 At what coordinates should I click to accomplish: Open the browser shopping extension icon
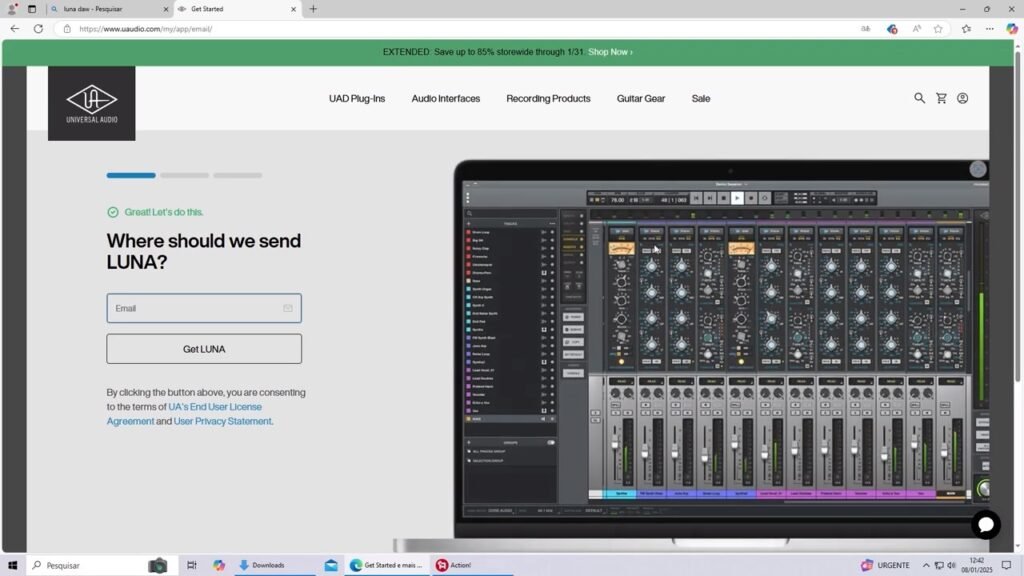point(891,29)
